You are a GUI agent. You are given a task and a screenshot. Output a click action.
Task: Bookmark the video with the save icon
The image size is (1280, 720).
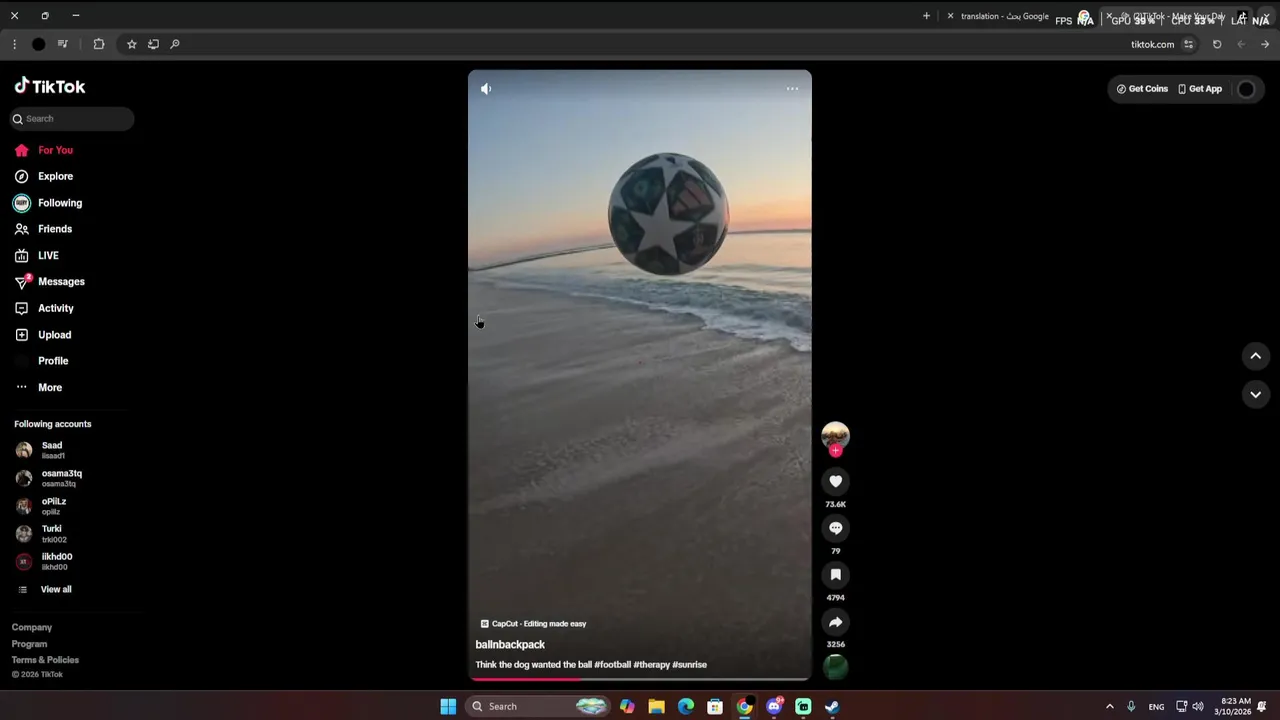(836, 575)
